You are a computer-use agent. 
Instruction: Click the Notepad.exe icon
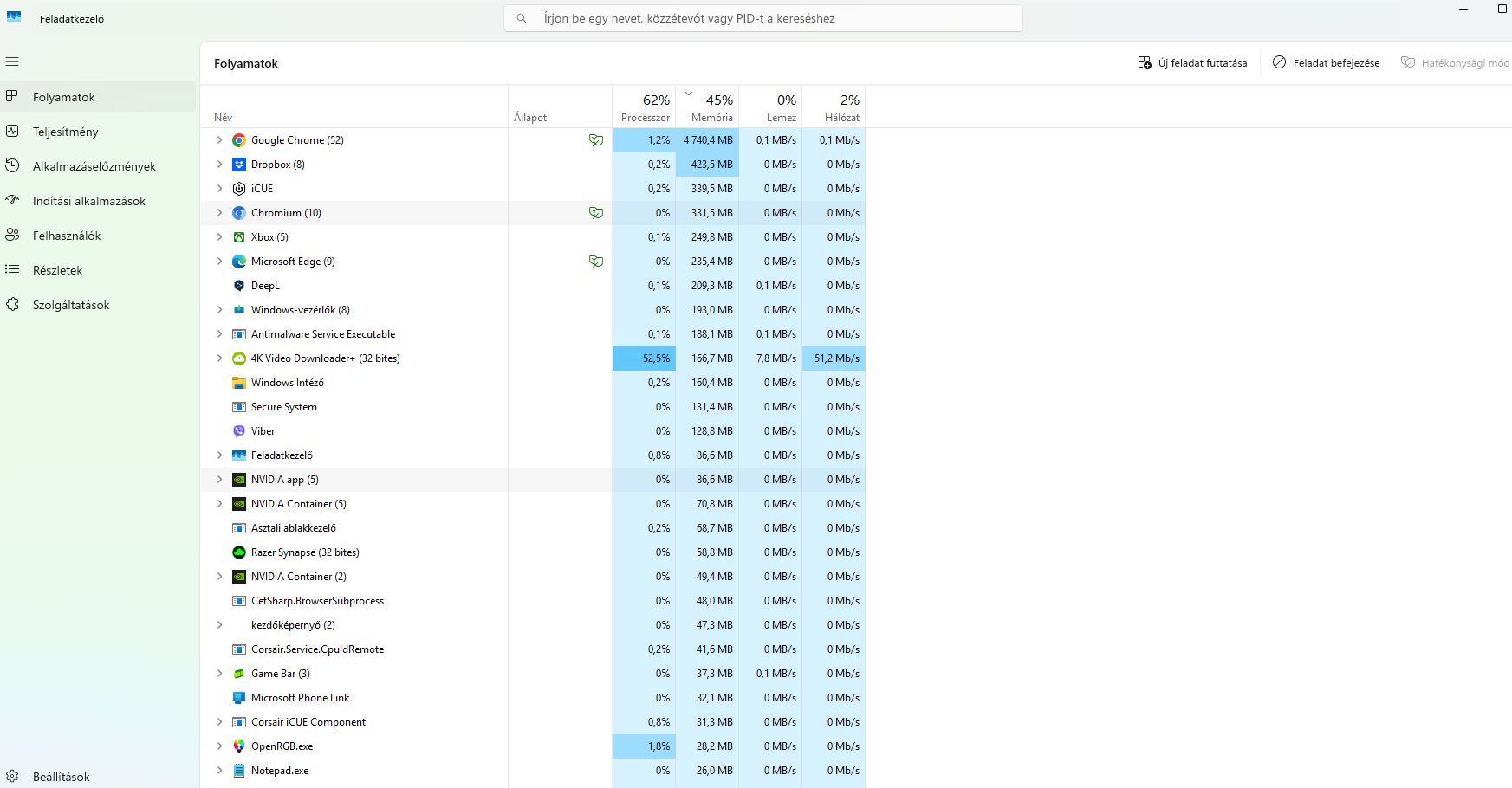pos(239,771)
